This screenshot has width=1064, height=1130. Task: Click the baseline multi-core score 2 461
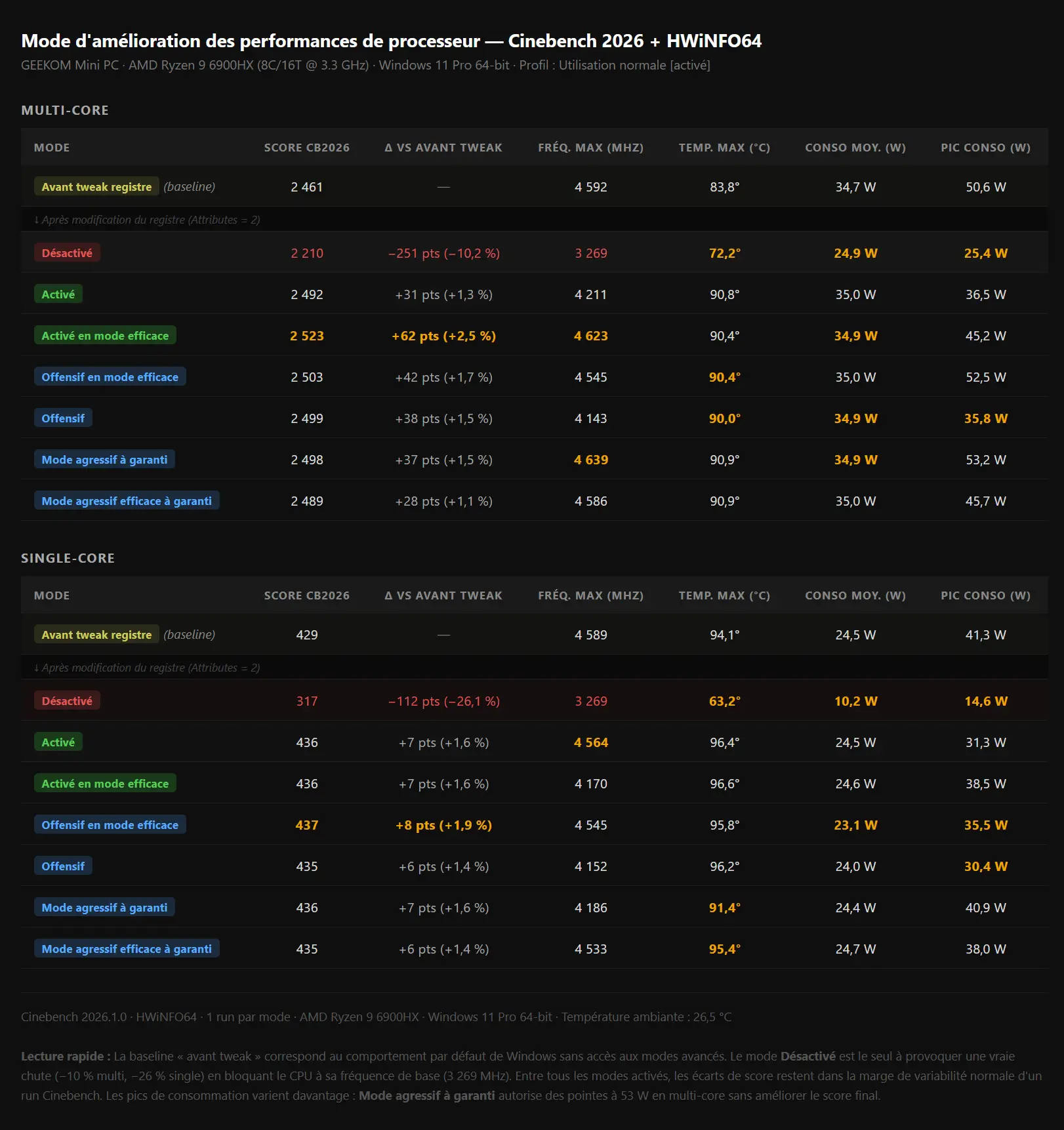tap(307, 187)
